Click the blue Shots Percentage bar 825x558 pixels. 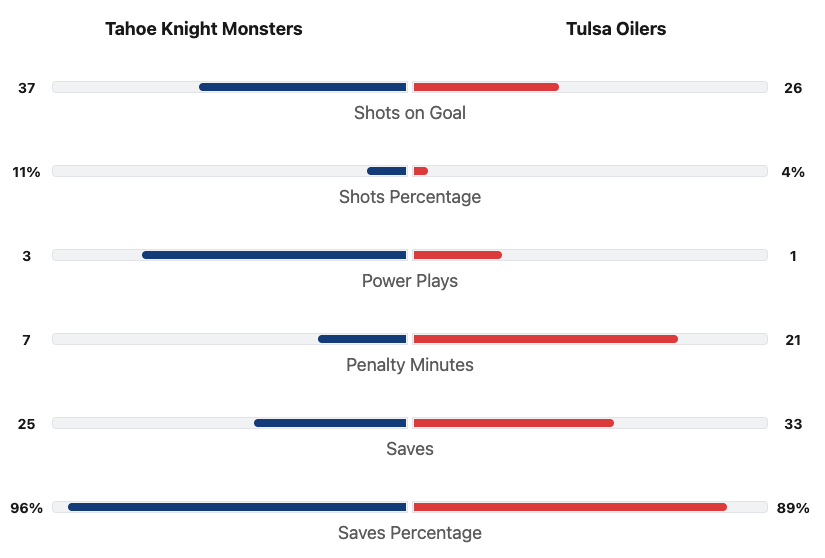tap(387, 171)
